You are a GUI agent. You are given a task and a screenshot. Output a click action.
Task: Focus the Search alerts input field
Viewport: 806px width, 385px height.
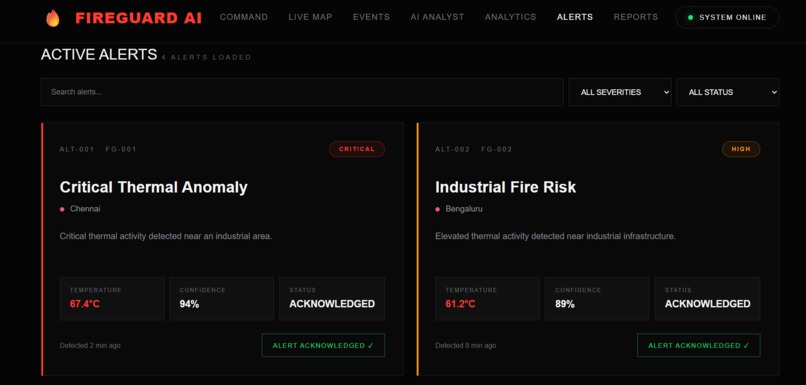pyautogui.click(x=302, y=92)
